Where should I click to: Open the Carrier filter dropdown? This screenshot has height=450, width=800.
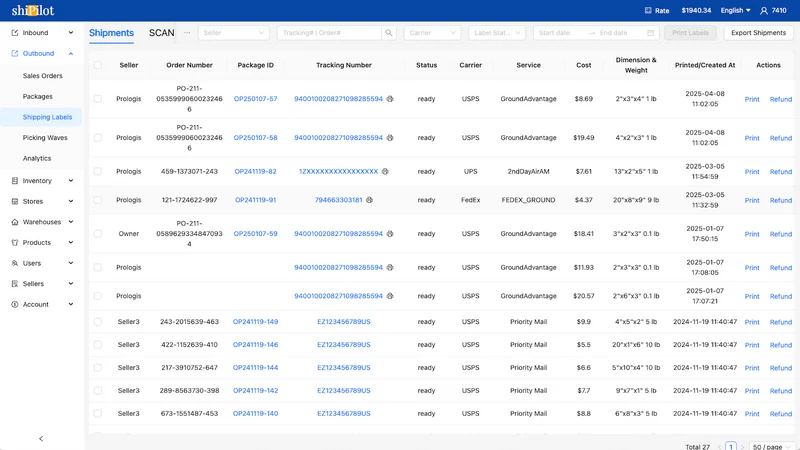coord(432,33)
